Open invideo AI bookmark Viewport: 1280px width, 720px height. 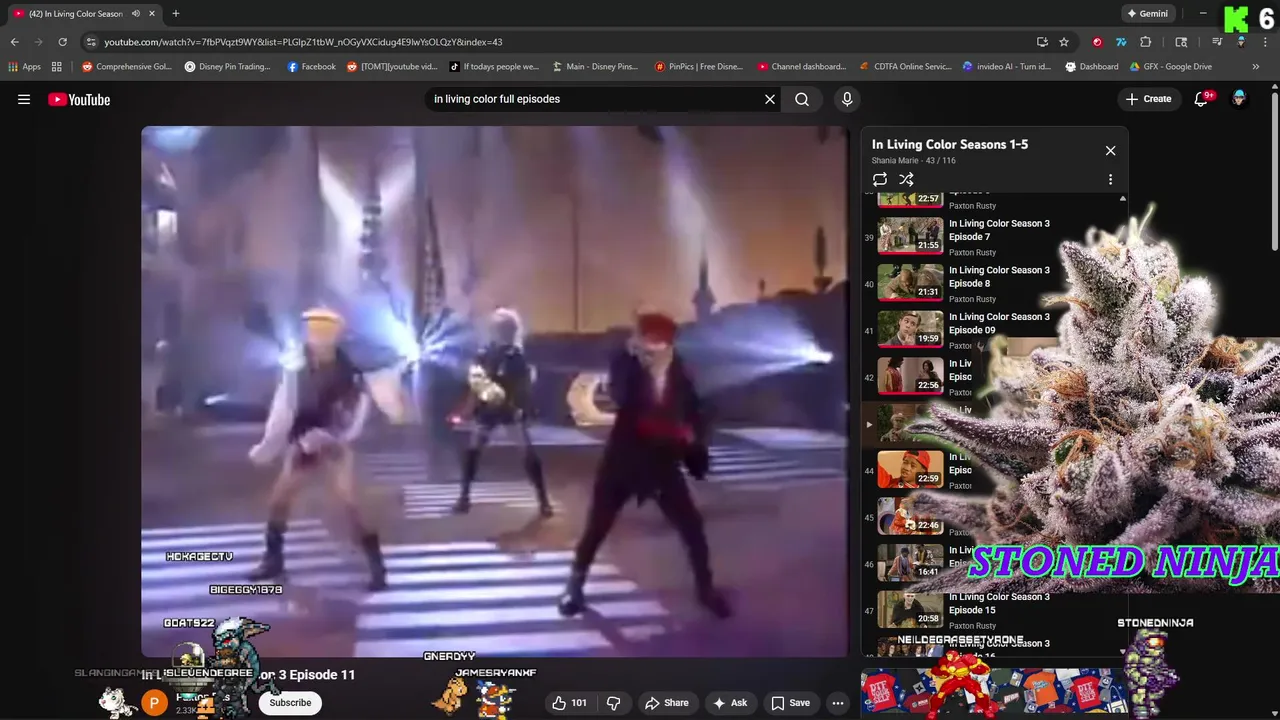tap(1007, 67)
